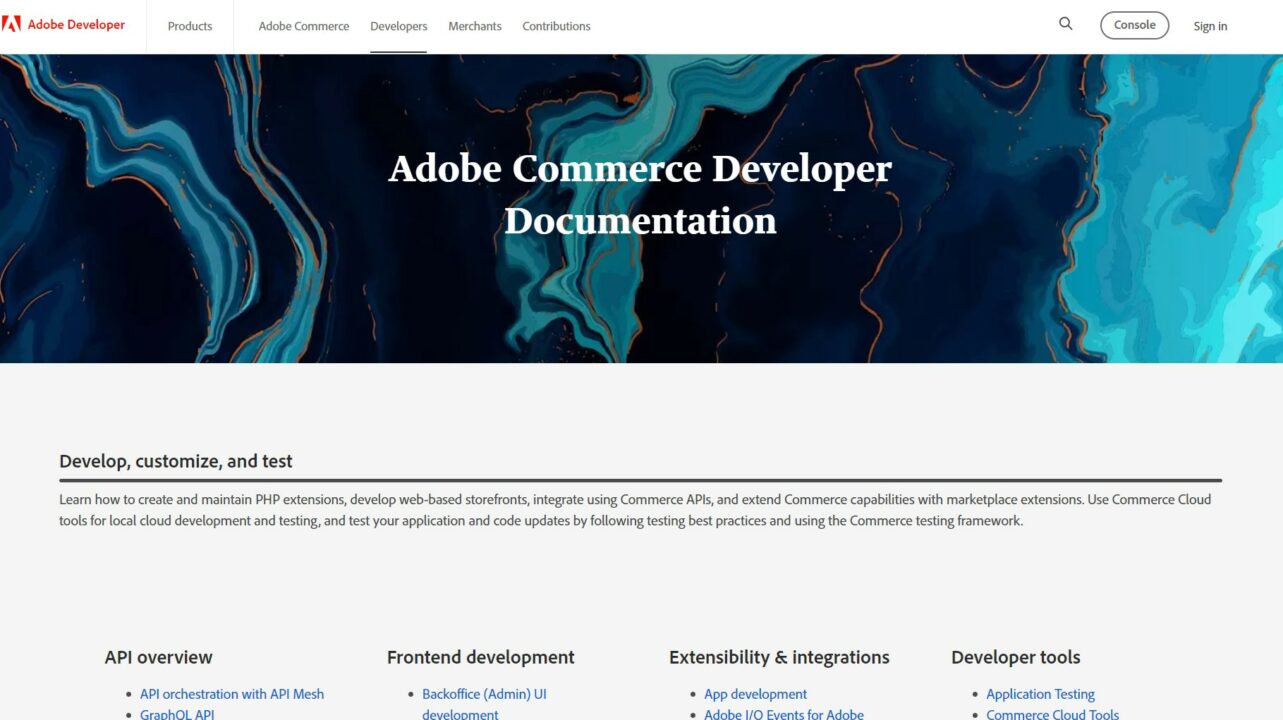Go to Adobe Commerce nav item
Image resolution: width=1283 pixels, height=720 pixels.
click(304, 26)
